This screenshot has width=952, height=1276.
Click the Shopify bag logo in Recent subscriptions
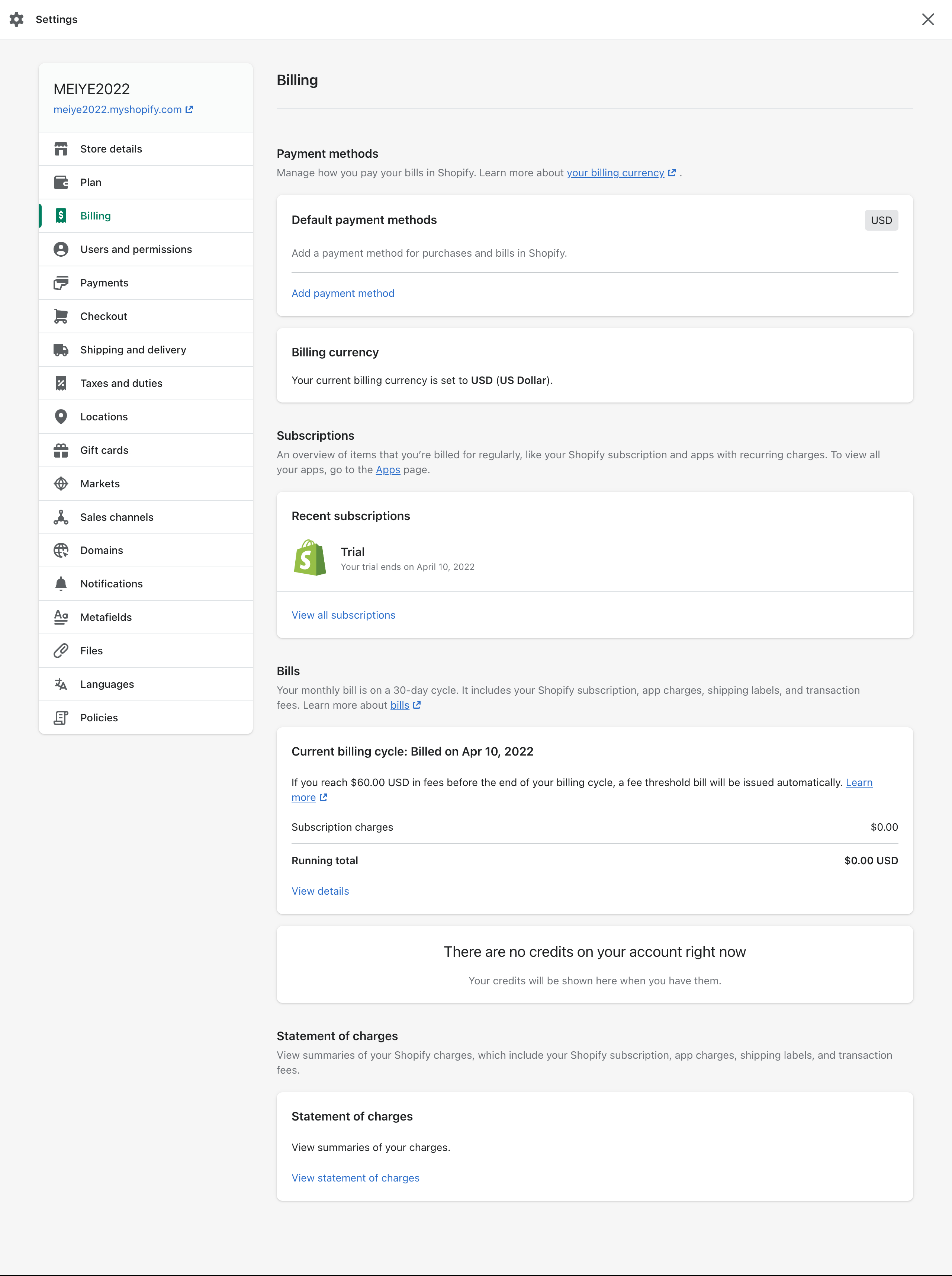click(x=310, y=557)
